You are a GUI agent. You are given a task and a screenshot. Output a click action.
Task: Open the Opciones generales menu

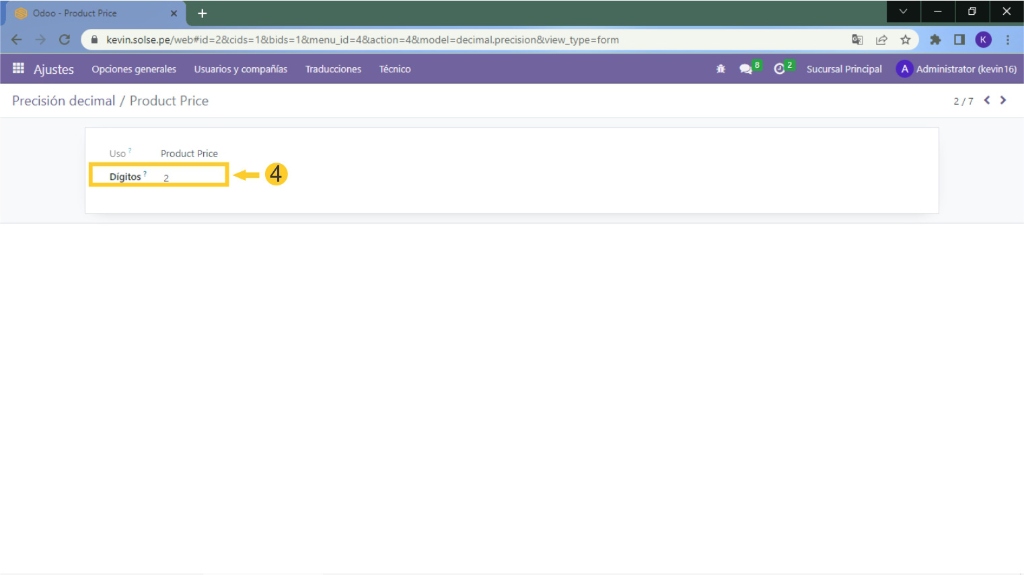coord(133,69)
